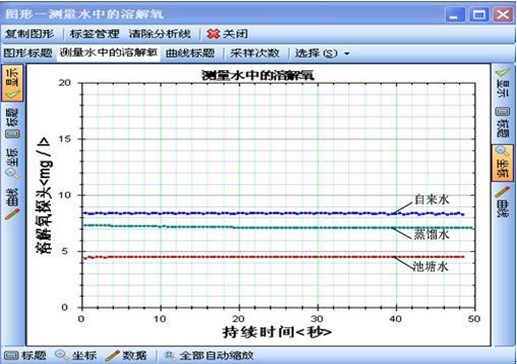Open the right 曲线 pencil icon
The image size is (517, 364).
coord(503,192)
